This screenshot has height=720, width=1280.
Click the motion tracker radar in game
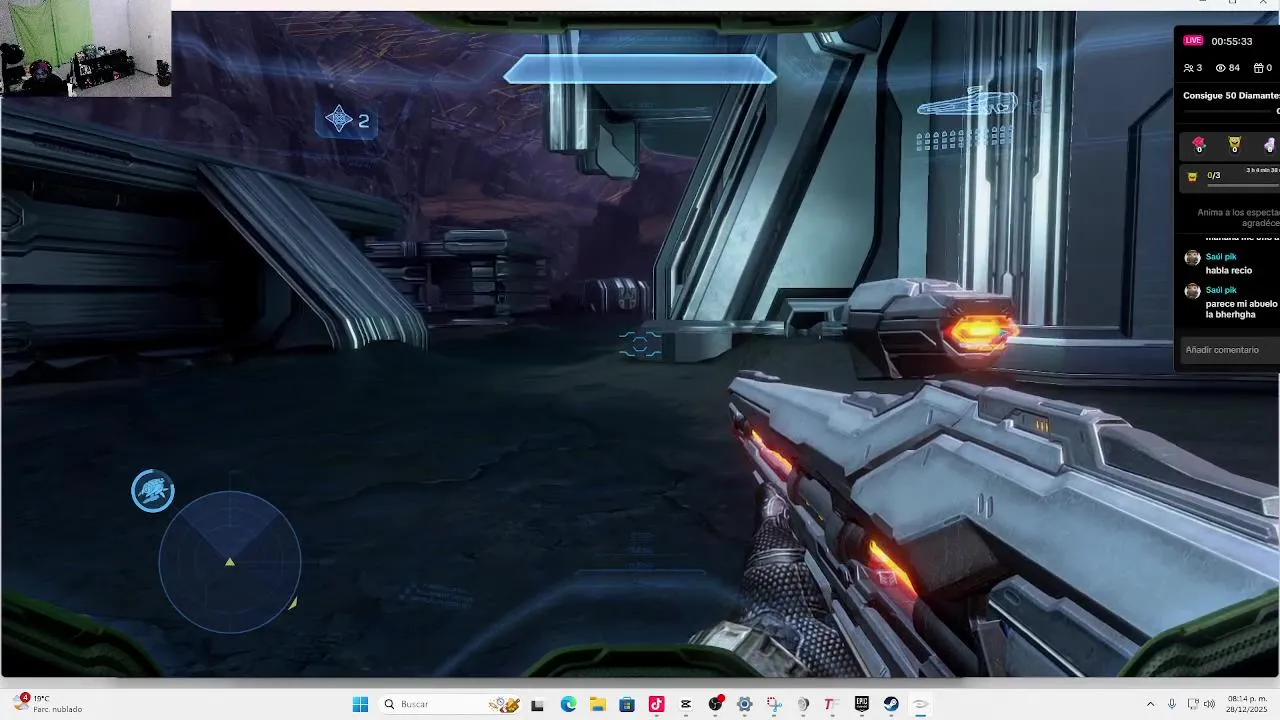[x=230, y=562]
